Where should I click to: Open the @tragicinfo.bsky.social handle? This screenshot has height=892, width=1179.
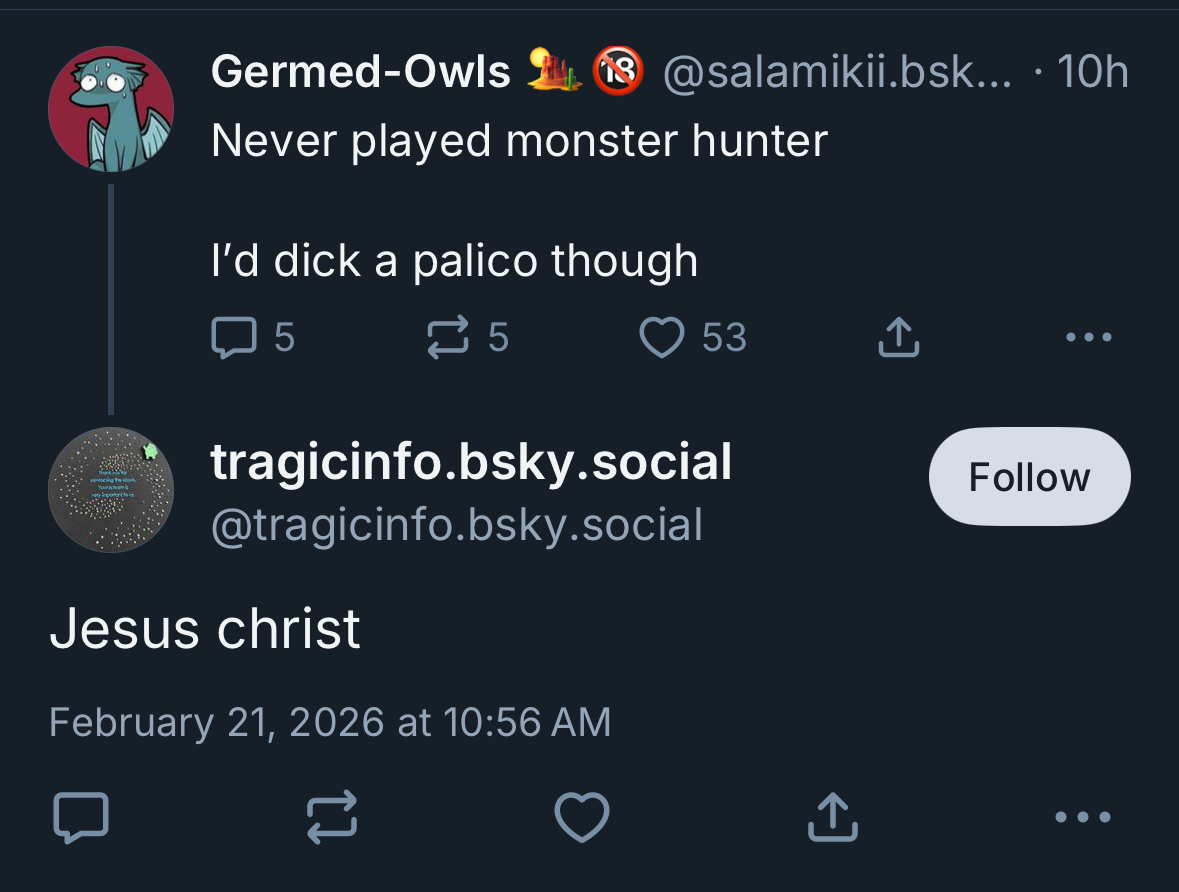tap(456, 525)
